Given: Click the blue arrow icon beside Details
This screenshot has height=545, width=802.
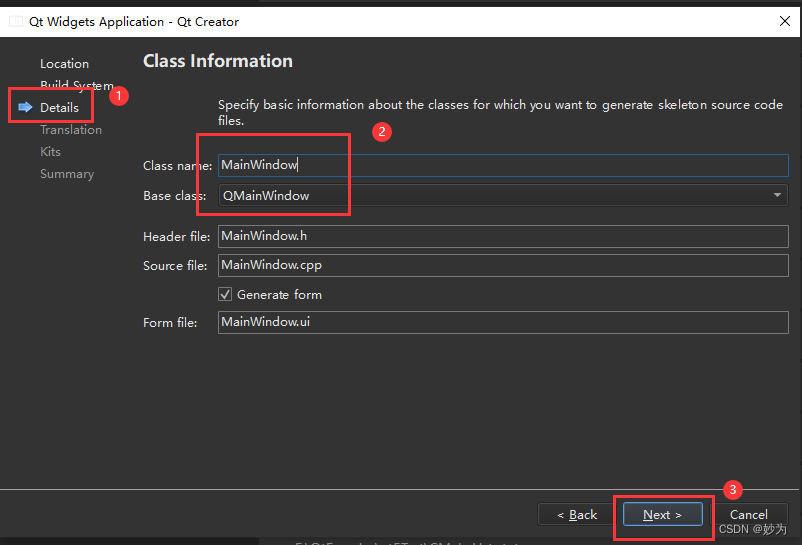Looking at the screenshot, I should [x=25, y=107].
